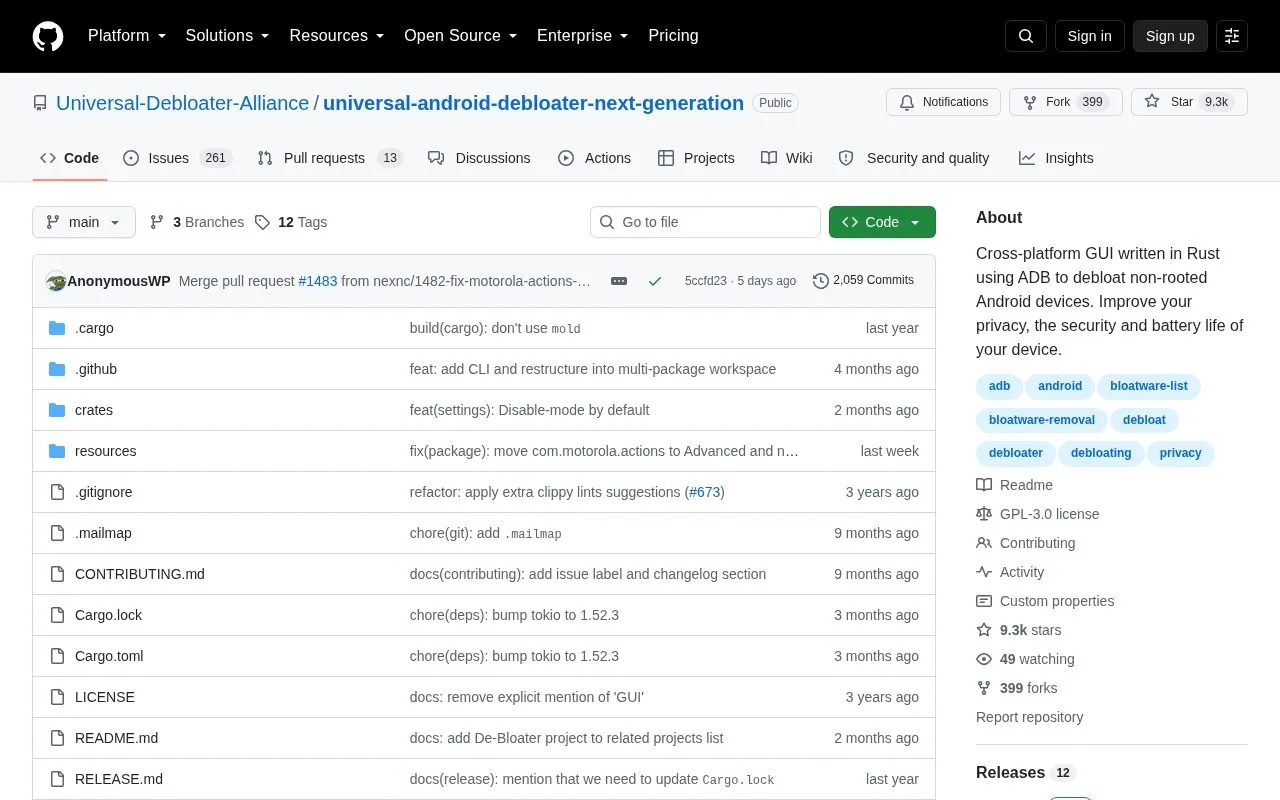Star the repository
1280x800 pixels.
point(1189,102)
